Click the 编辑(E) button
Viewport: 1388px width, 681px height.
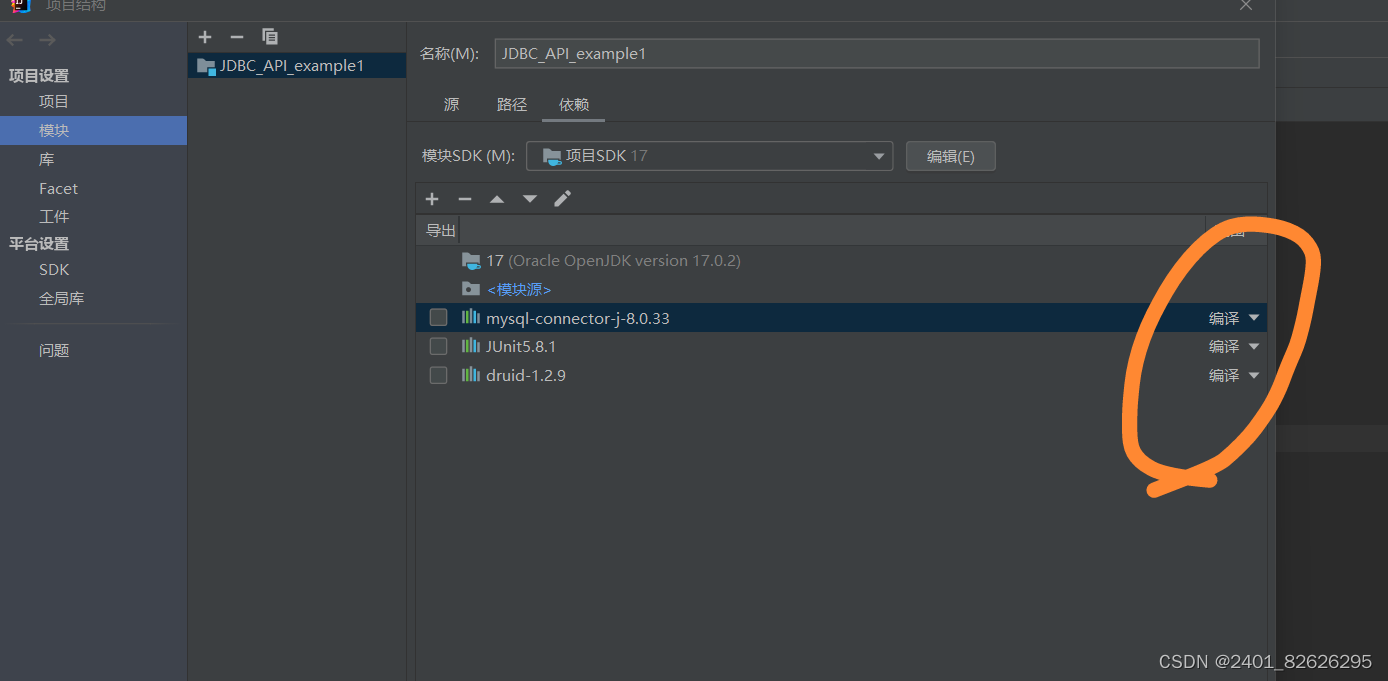pos(949,156)
